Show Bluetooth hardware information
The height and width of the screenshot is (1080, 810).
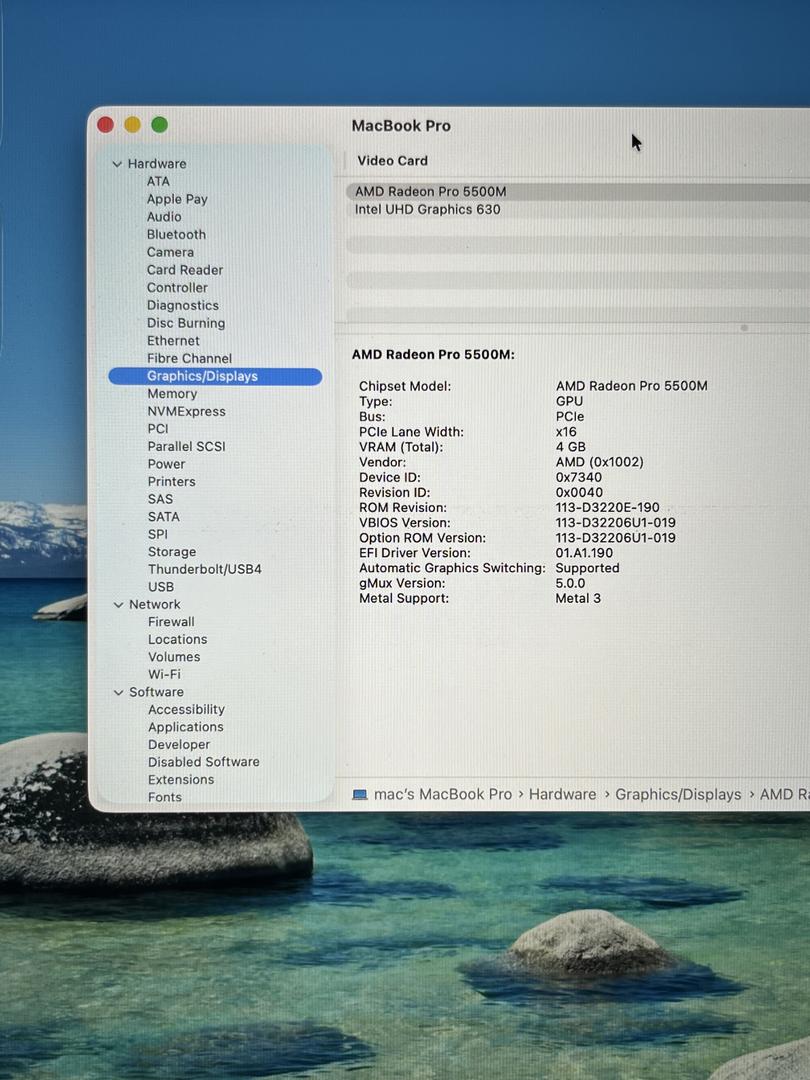[176, 235]
